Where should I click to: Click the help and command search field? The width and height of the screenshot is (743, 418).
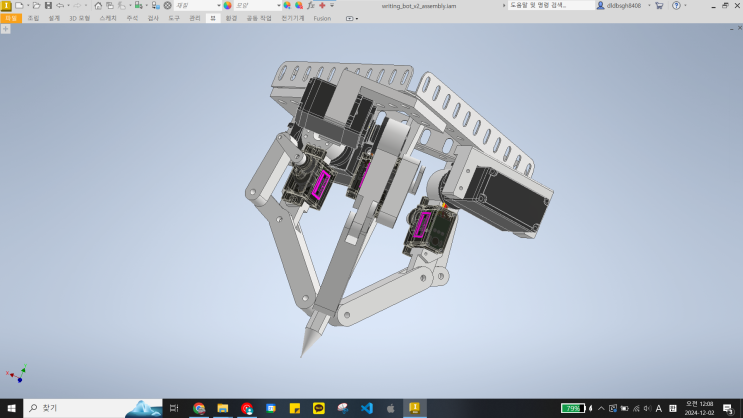(551, 5)
